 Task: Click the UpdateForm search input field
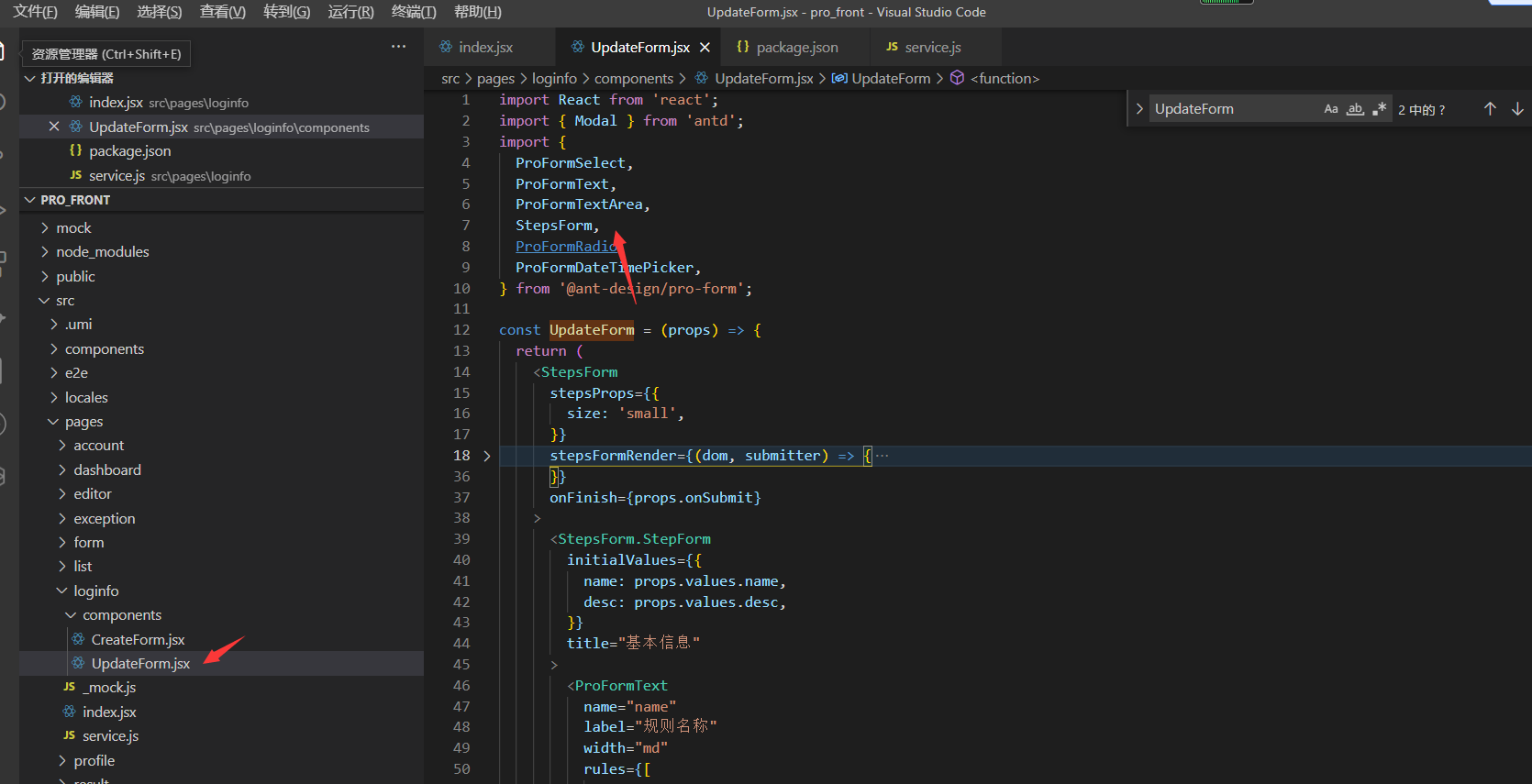point(1229,109)
